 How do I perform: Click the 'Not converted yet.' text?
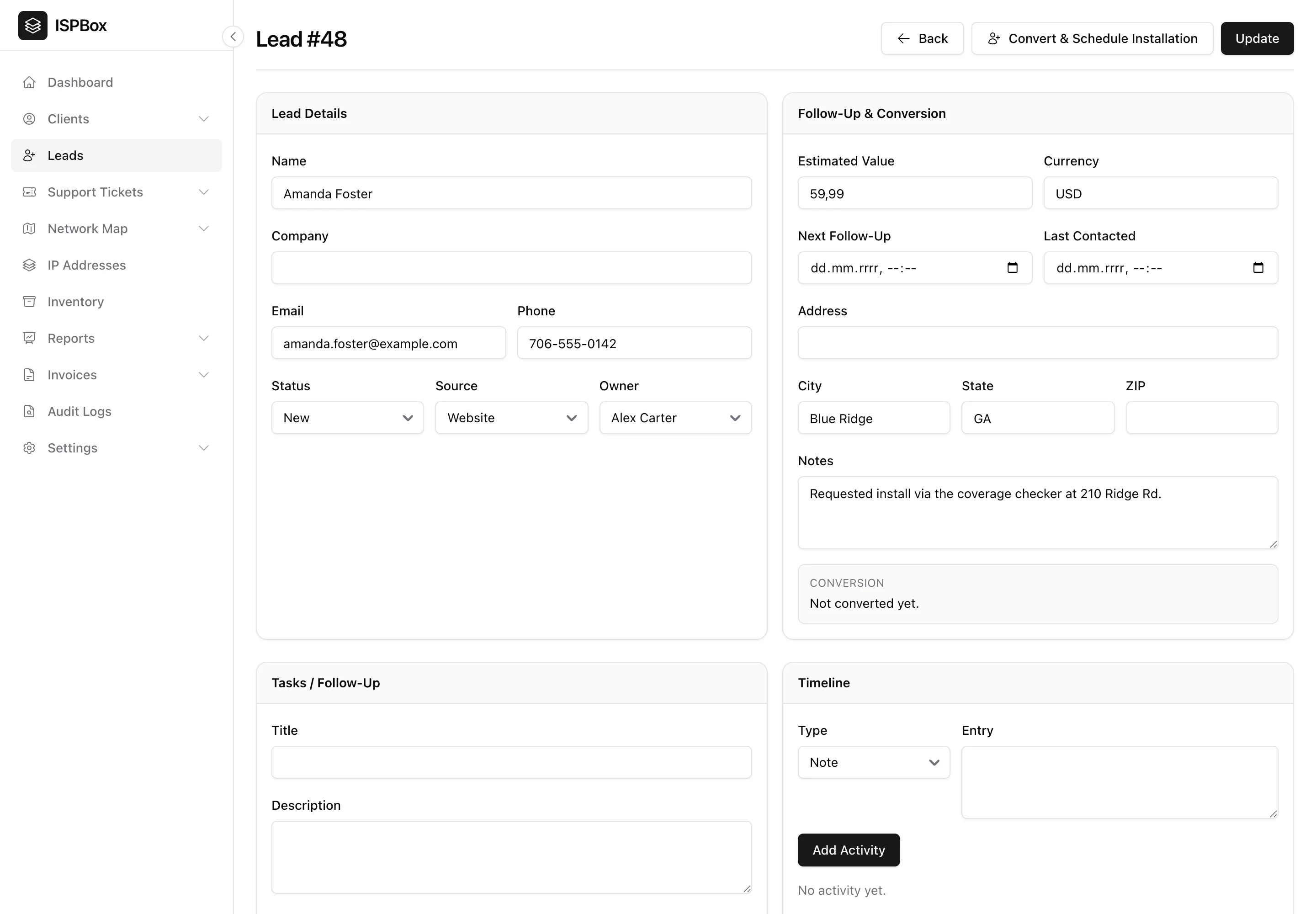click(864, 604)
